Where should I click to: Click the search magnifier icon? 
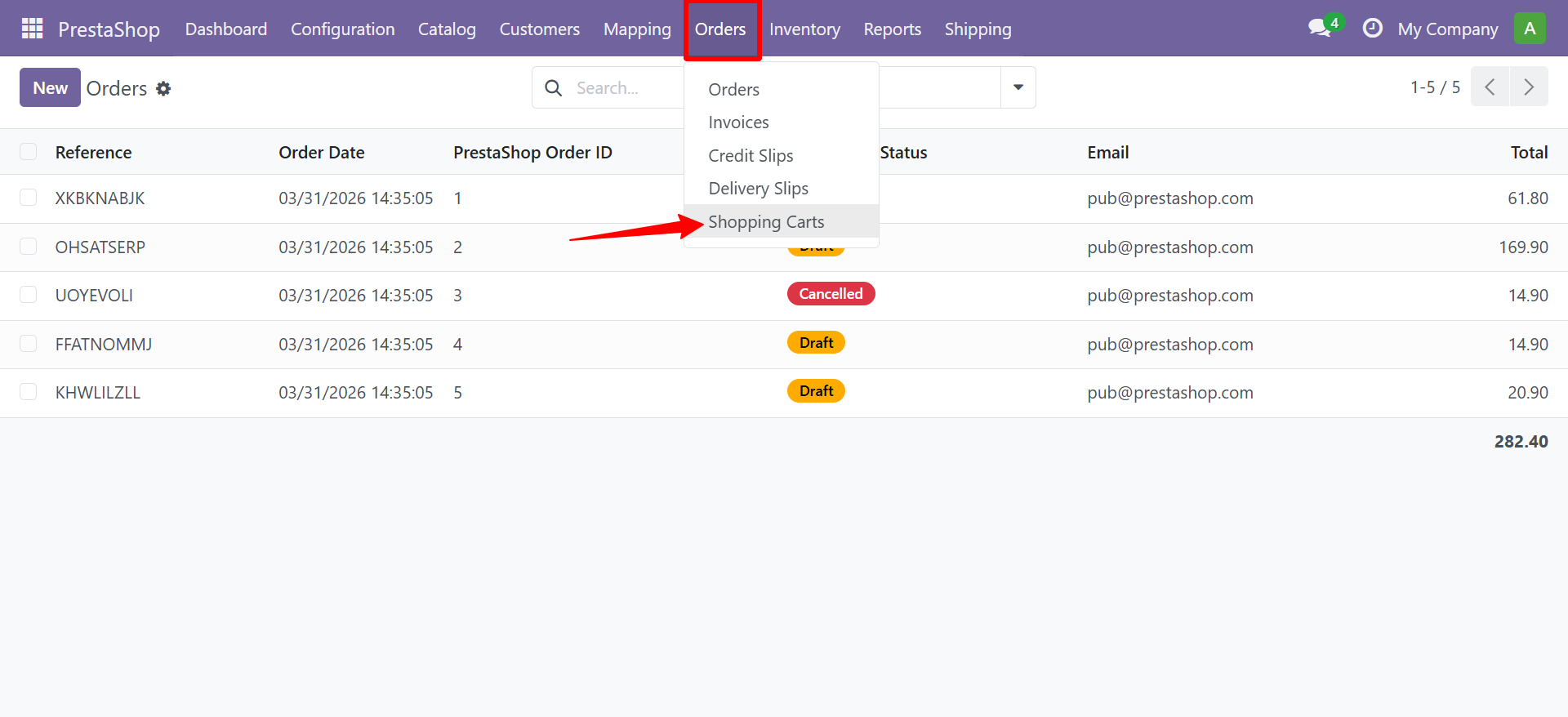pos(553,88)
